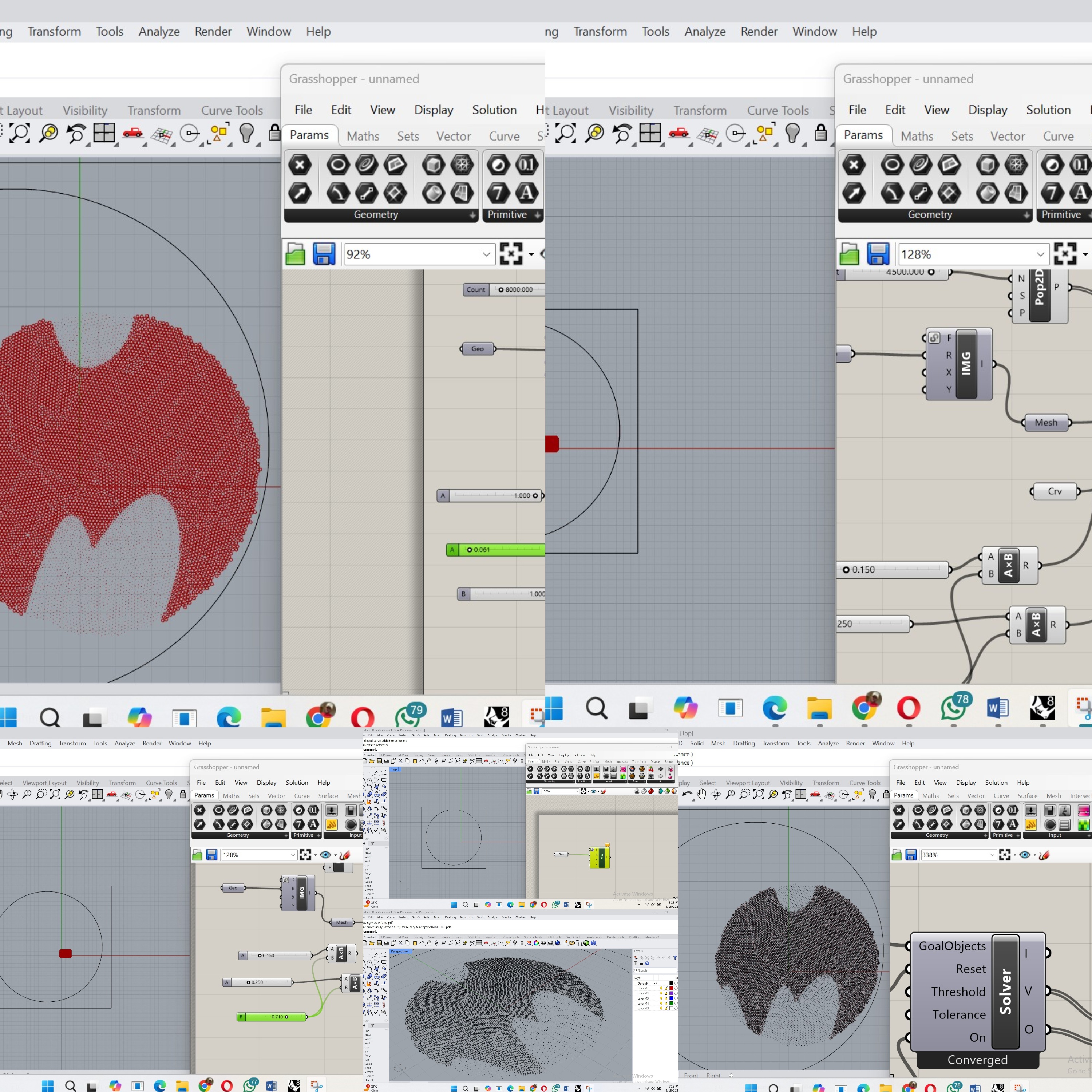Switch to the Surface Tools toolbar tab
Screen dimensions: 1092x1092
[x=533, y=937]
